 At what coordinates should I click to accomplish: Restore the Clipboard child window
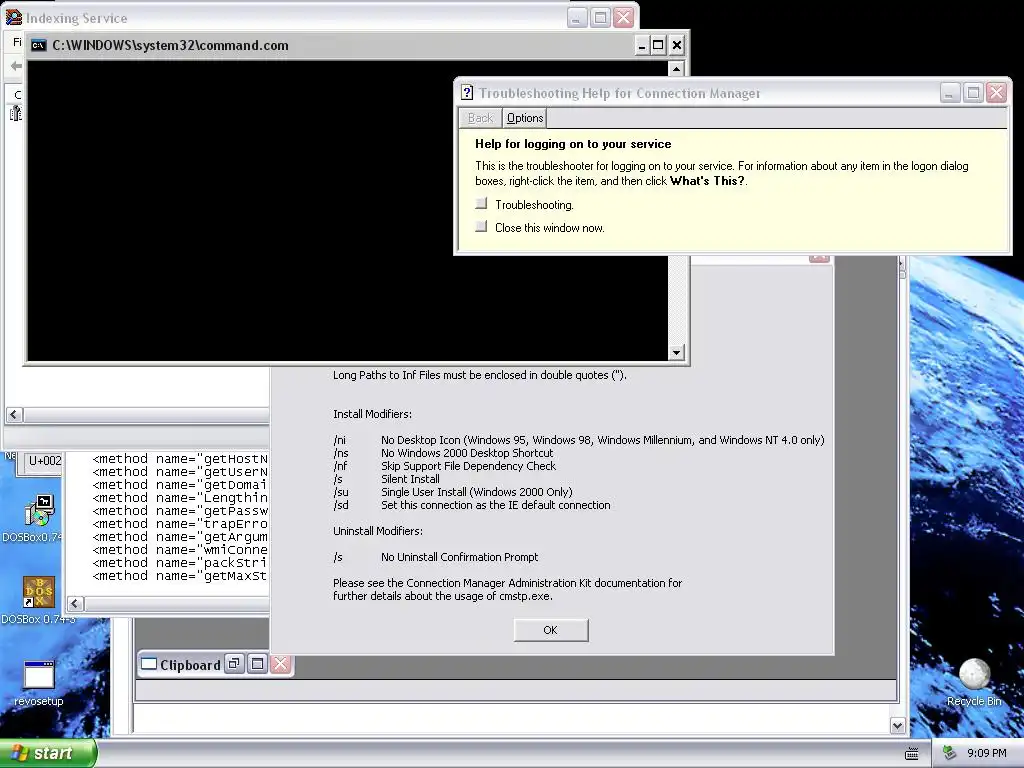coord(234,664)
